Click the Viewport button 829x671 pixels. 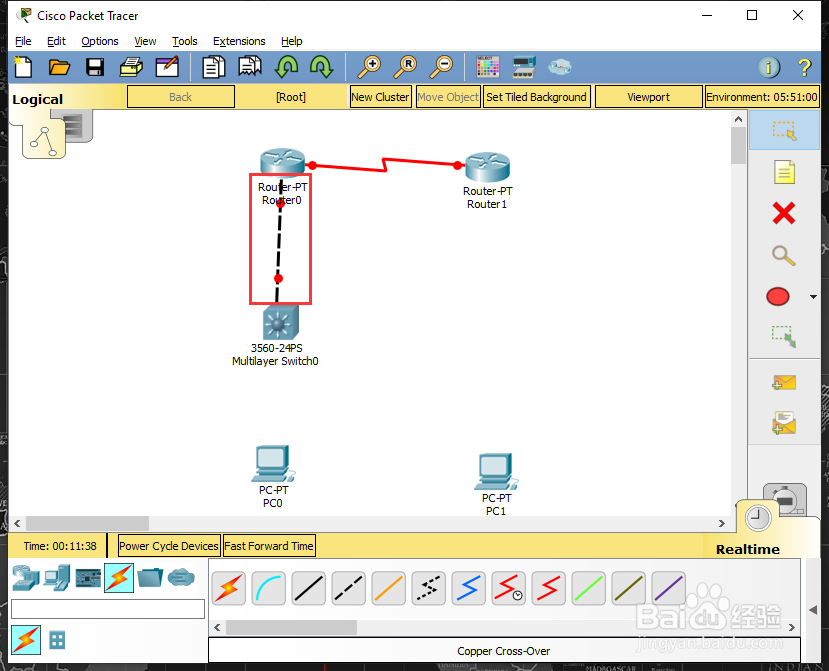[x=649, y=97]
